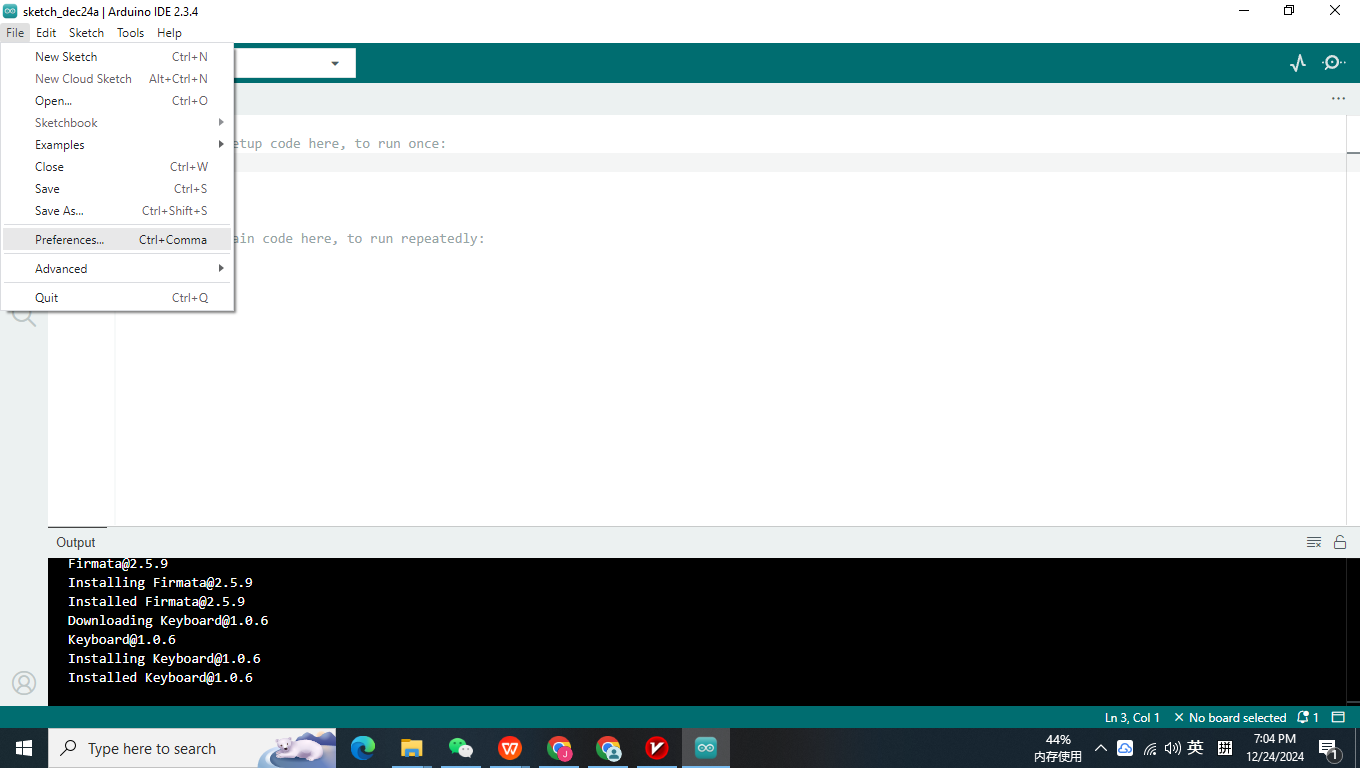Expand the Examples submenu
Screen dimensions: 1360x768
[x=118, y=145]
